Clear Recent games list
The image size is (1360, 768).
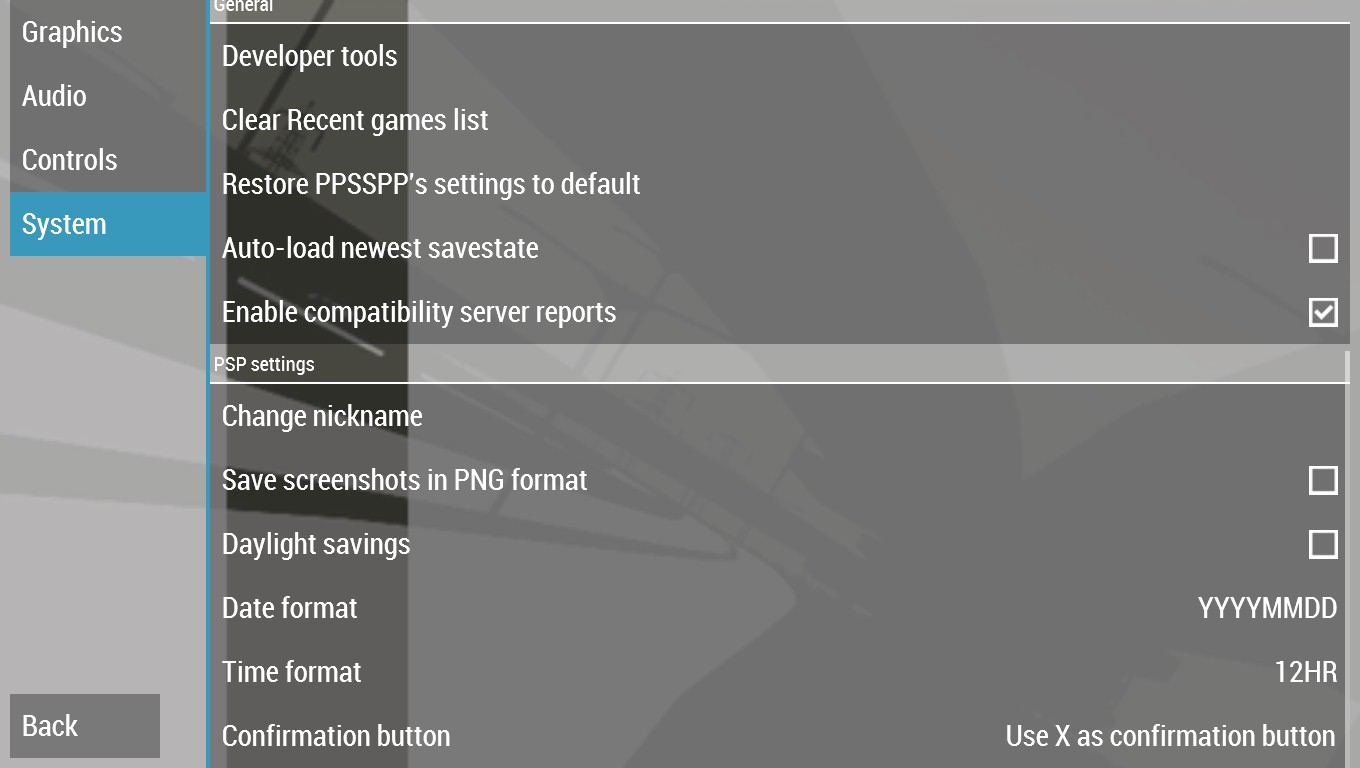[x=355, y=120]
